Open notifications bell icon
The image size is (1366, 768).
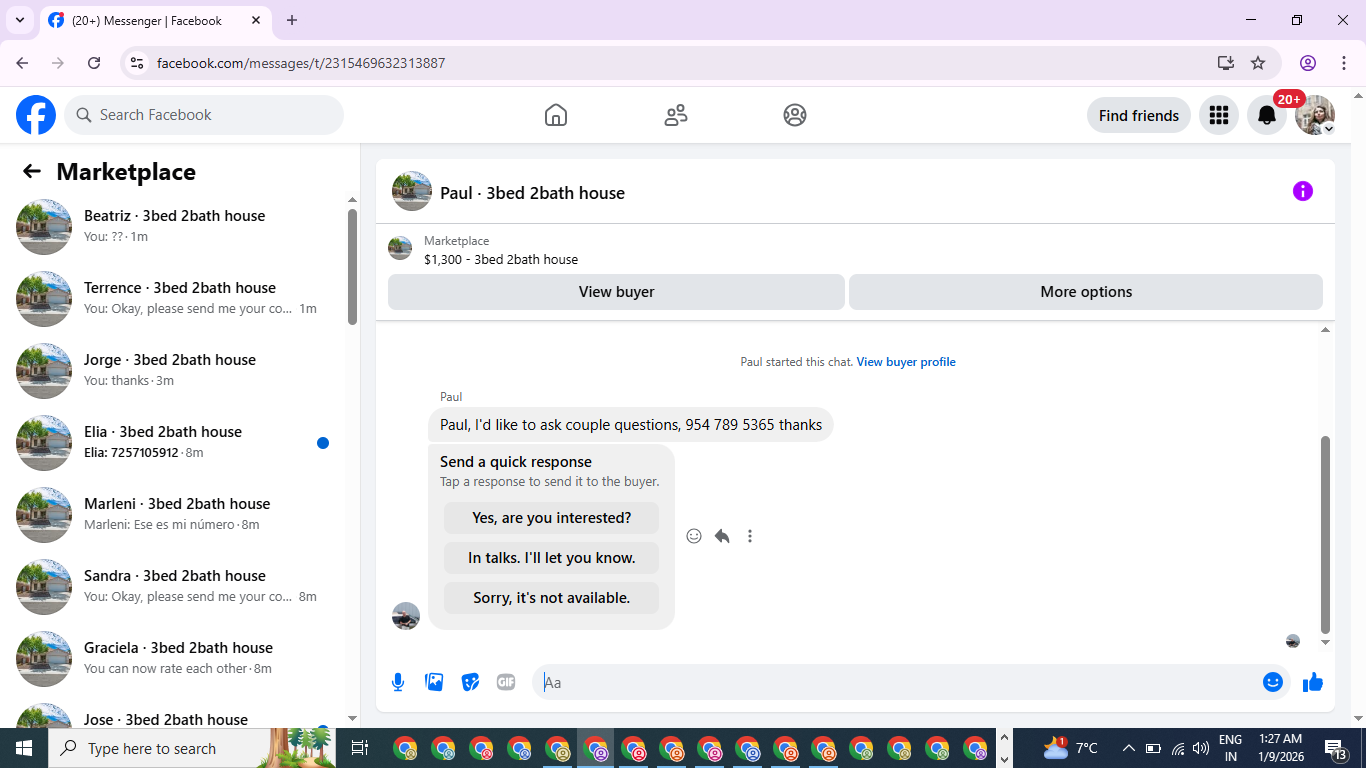pyautogui.click(x=1267, y=115)
